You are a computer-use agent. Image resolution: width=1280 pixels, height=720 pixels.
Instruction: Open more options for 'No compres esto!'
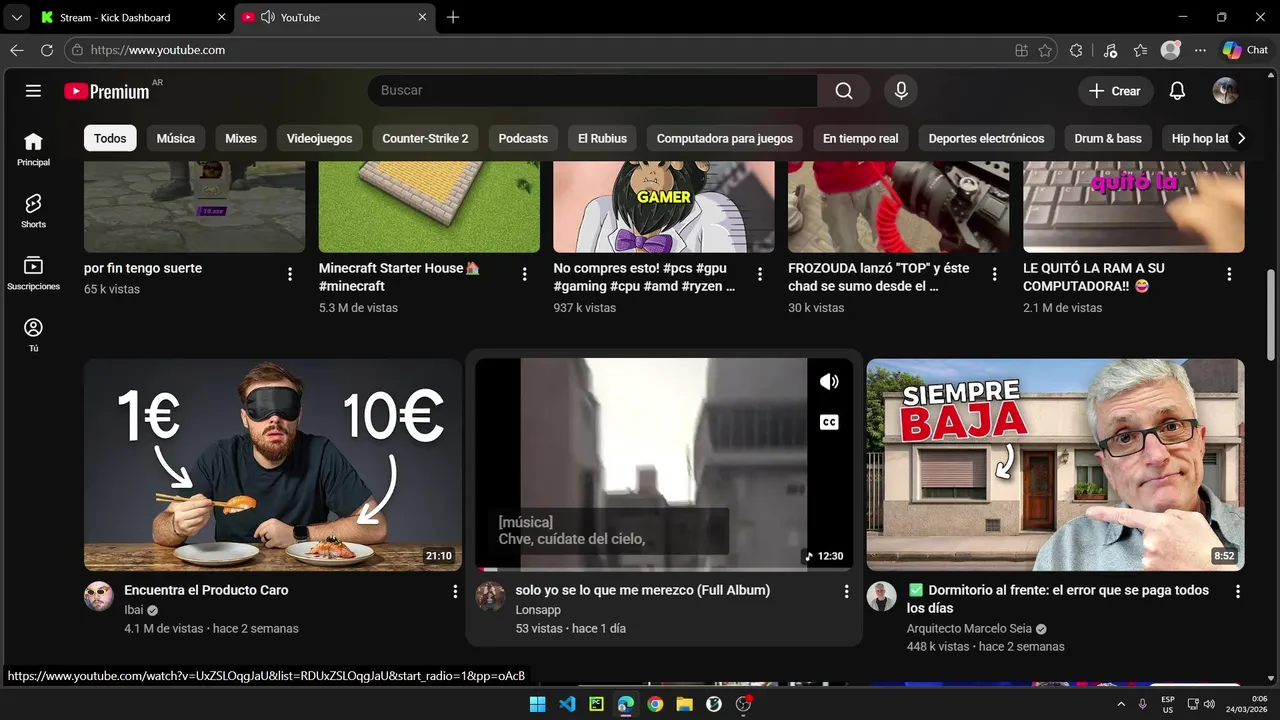pos(760,274)
